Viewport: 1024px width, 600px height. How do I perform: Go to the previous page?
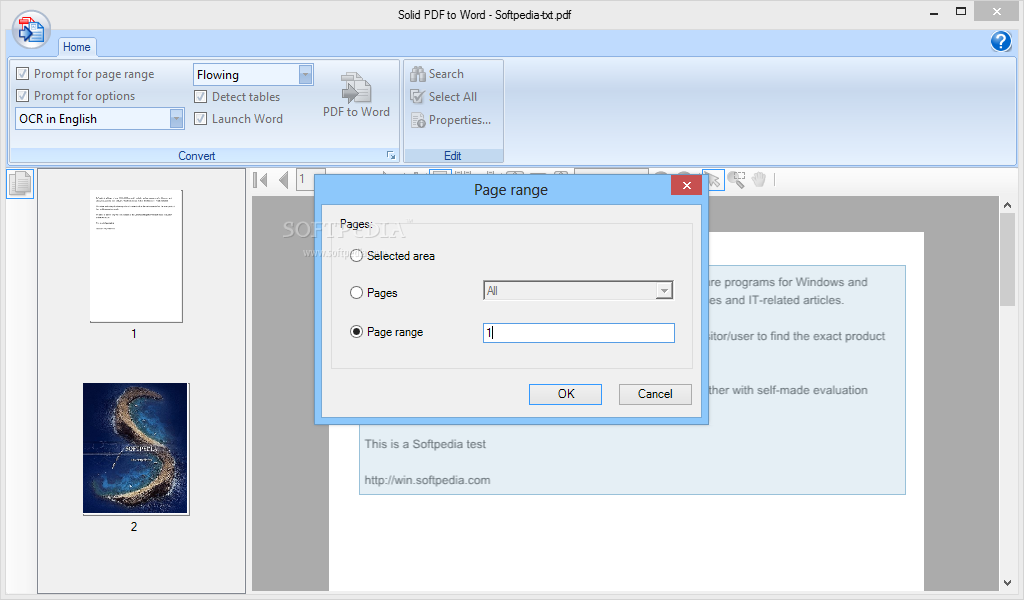pyautogui.click(x=283, y=180)
